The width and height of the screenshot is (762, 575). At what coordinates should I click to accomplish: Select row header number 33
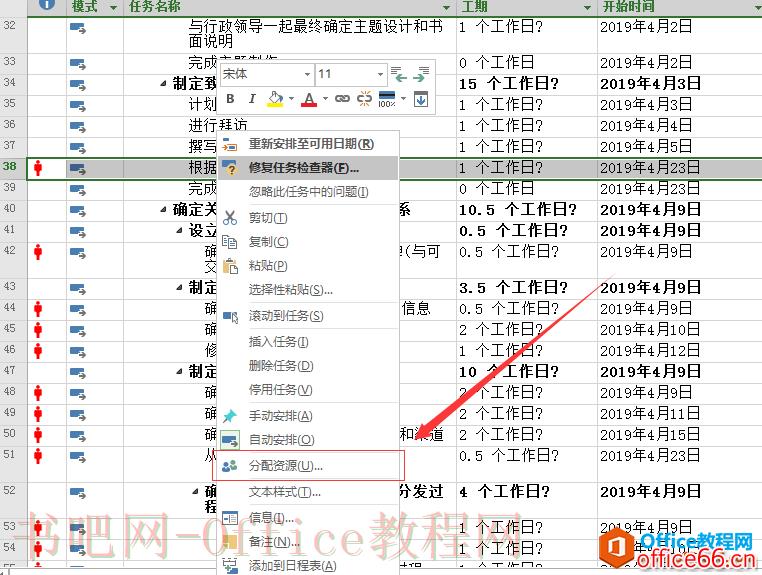pyautogui.click(x=10, y=61)
